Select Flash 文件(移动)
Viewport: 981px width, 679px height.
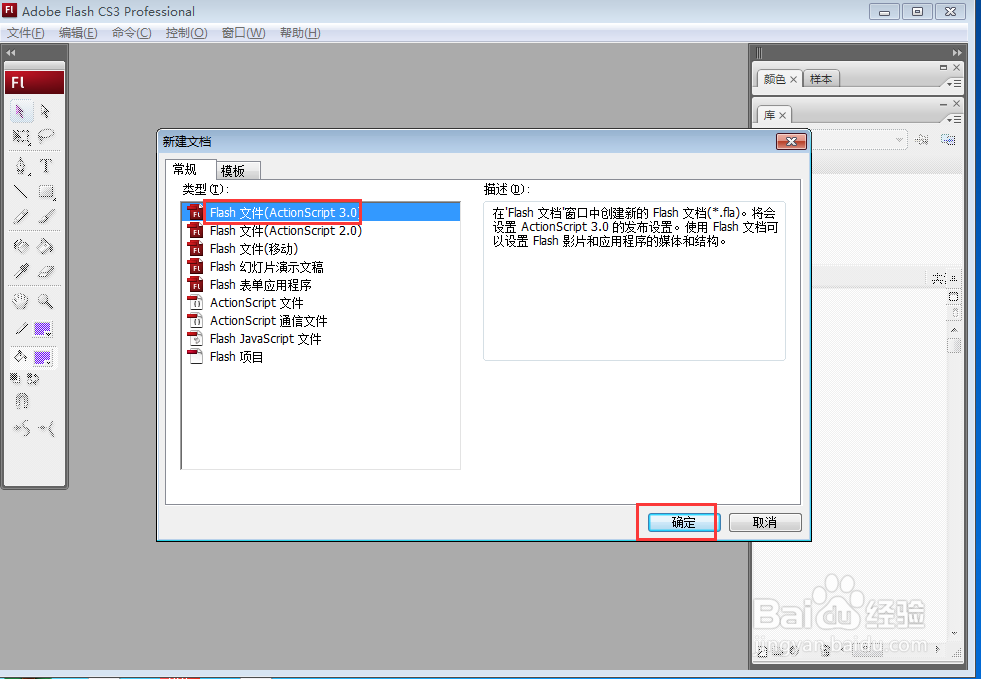click(320, 249)
